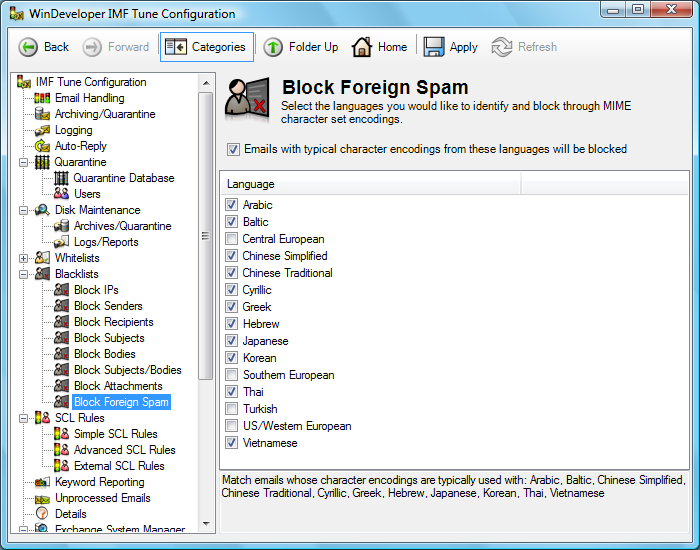Click the Logging tree icon
Viewport: 700px width, 550px height.
pyautogui.click(x=42, y=130)
